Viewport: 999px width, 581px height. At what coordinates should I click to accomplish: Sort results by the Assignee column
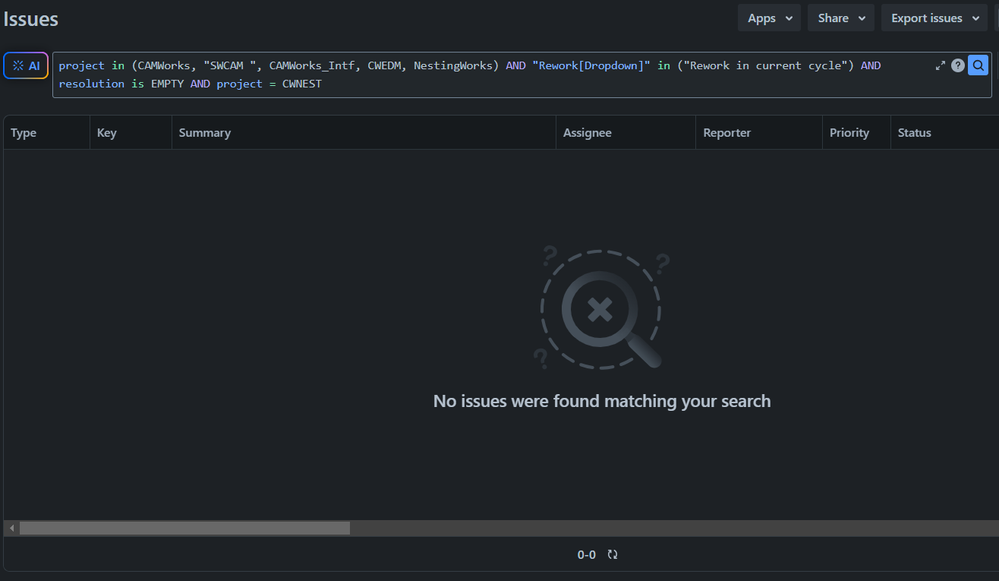[586, 132]
